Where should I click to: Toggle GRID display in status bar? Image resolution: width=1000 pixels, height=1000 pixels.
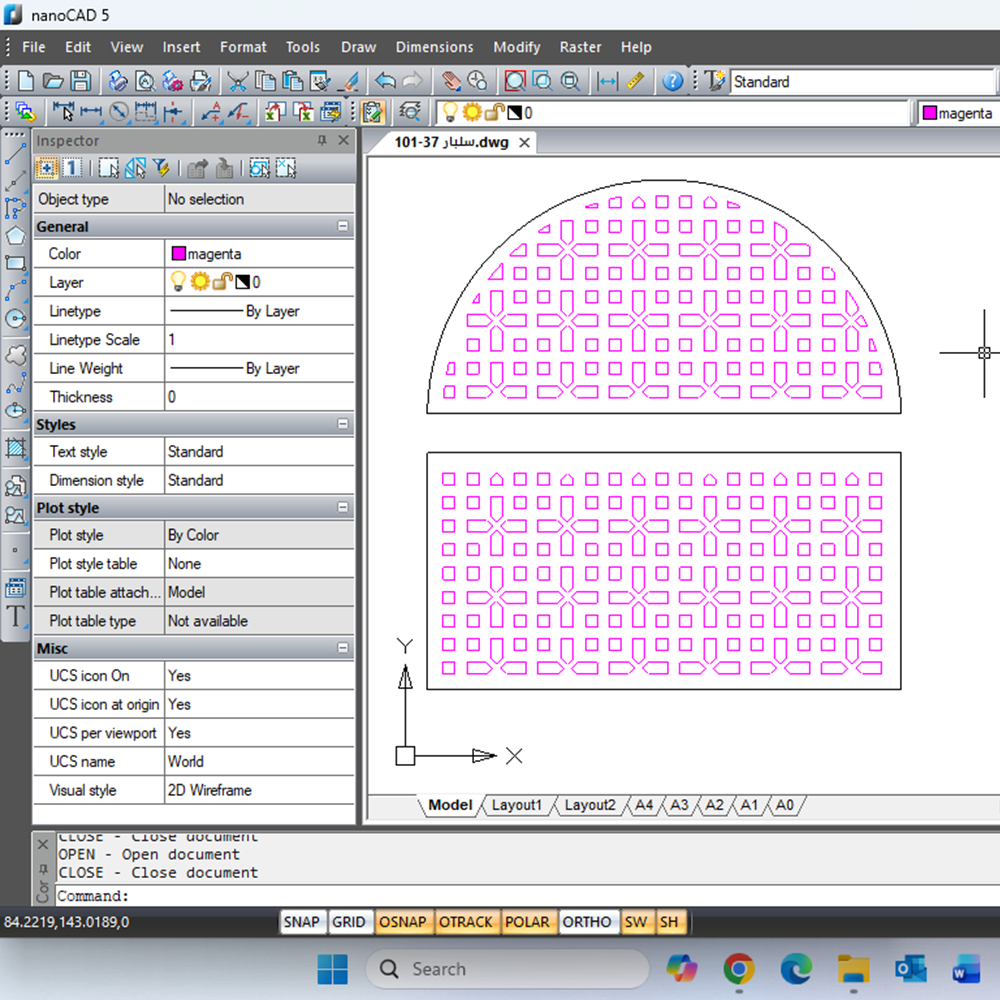pos(348,922)
